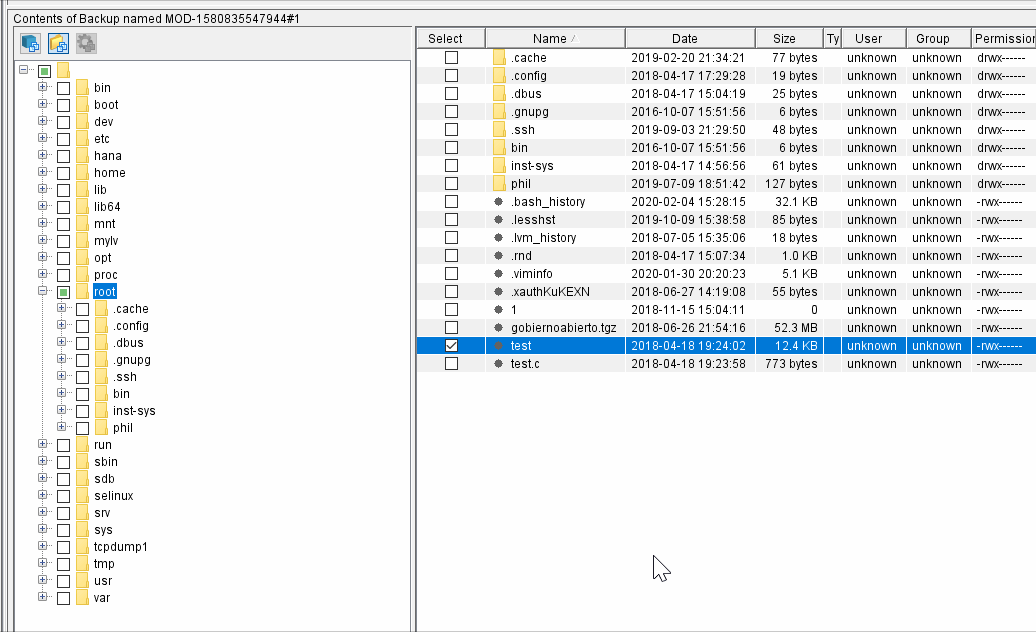Click the .dbus folder icon in file list

[x=499, y=94]
